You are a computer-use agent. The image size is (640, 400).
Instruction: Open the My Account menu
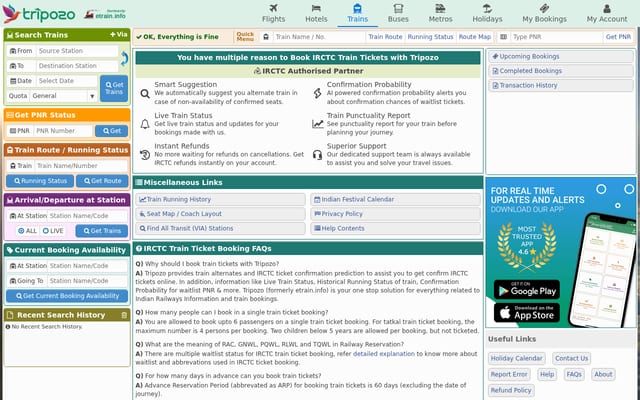[x=607, y=13]
